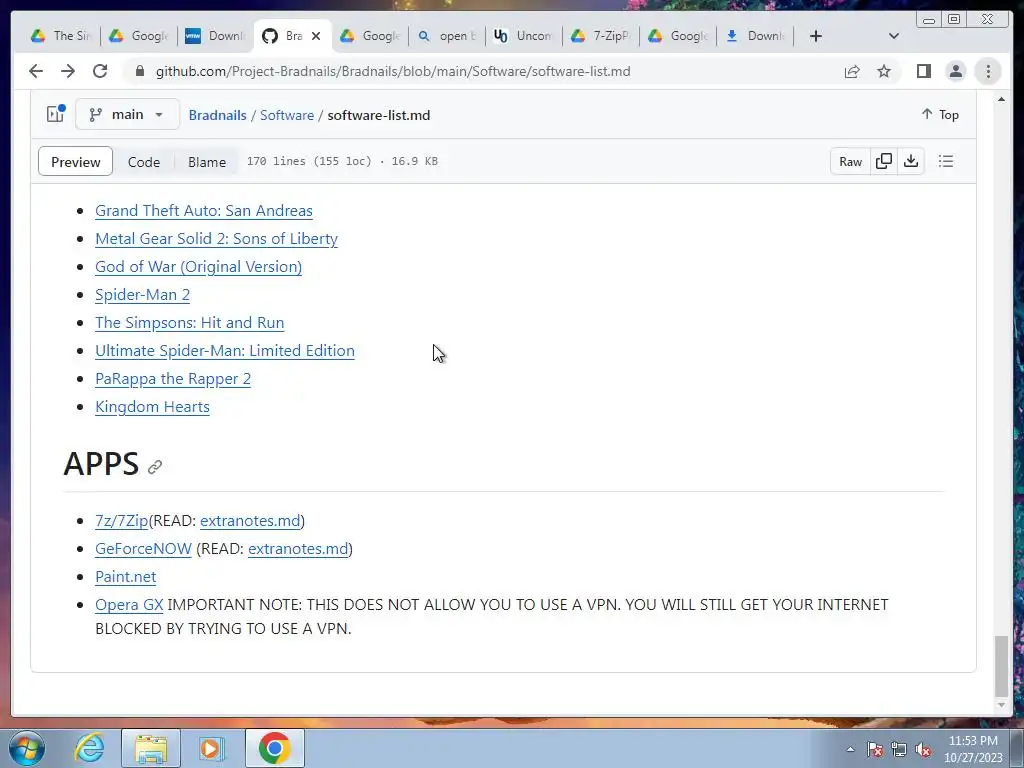Go forward with the browser forward arrow
The image size is (1024, 768).
click(68, 71)
